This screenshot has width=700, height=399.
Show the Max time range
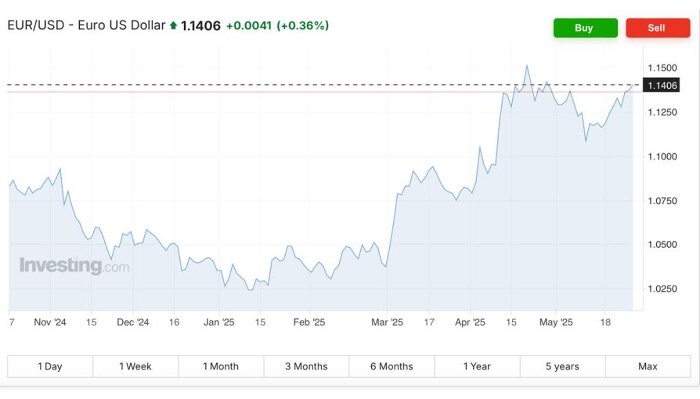pos(648,366)
